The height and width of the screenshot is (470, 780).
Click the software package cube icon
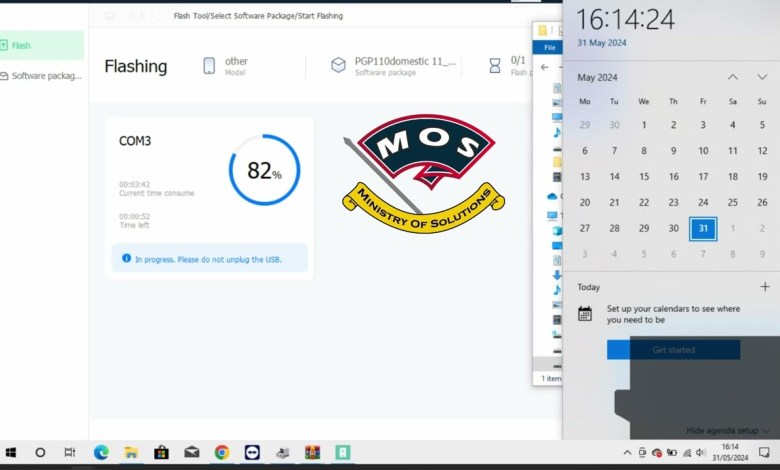[x=338, y=66]
